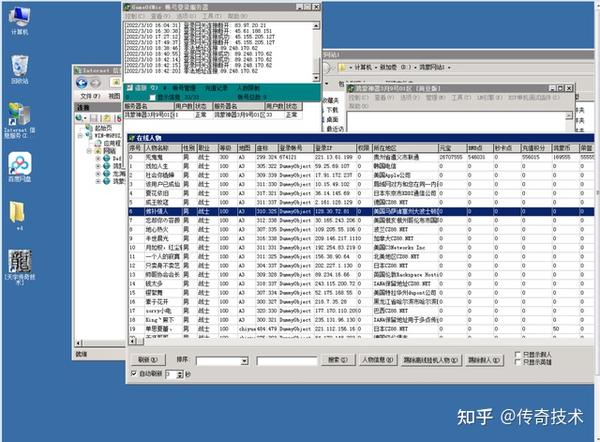
Task: Click the auto-refresh seconds spinner arrows
Action: pyautogui.click(x=181, y=373)
